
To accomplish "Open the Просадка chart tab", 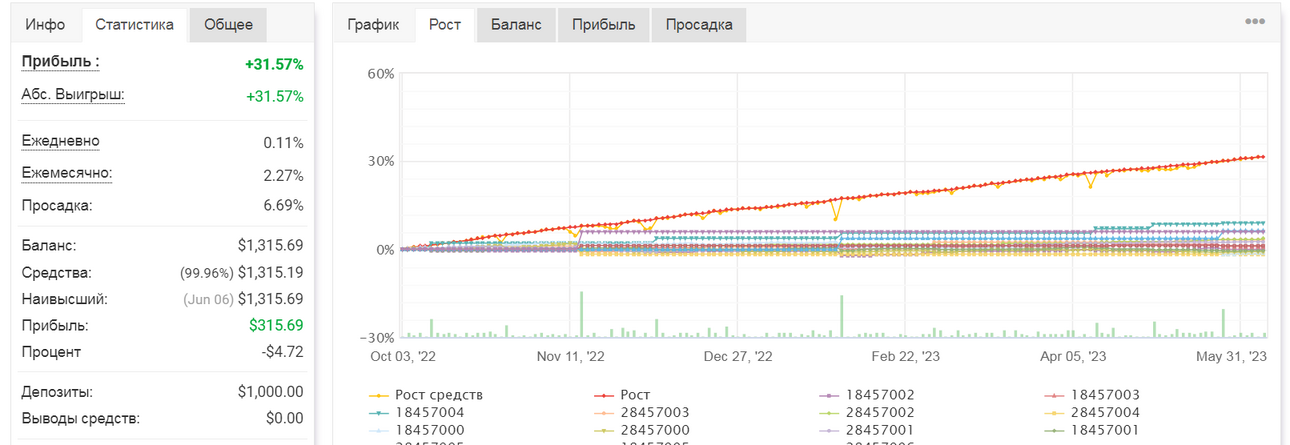I will coord(699,25).
